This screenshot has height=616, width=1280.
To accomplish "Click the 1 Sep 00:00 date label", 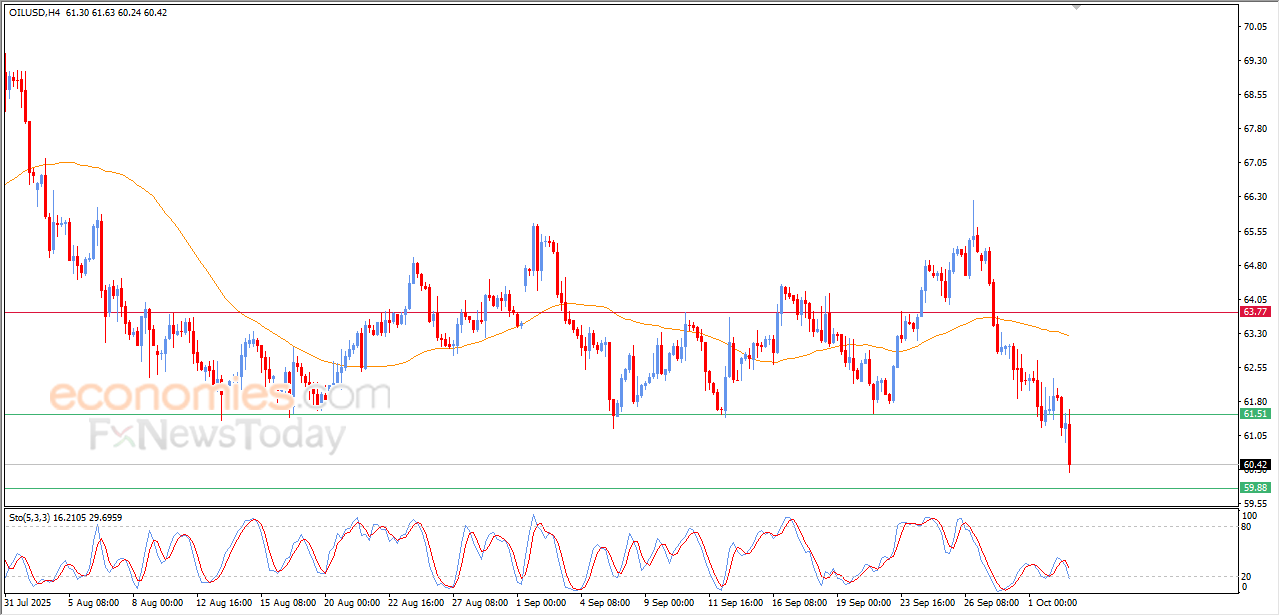I will click(540, 603).
